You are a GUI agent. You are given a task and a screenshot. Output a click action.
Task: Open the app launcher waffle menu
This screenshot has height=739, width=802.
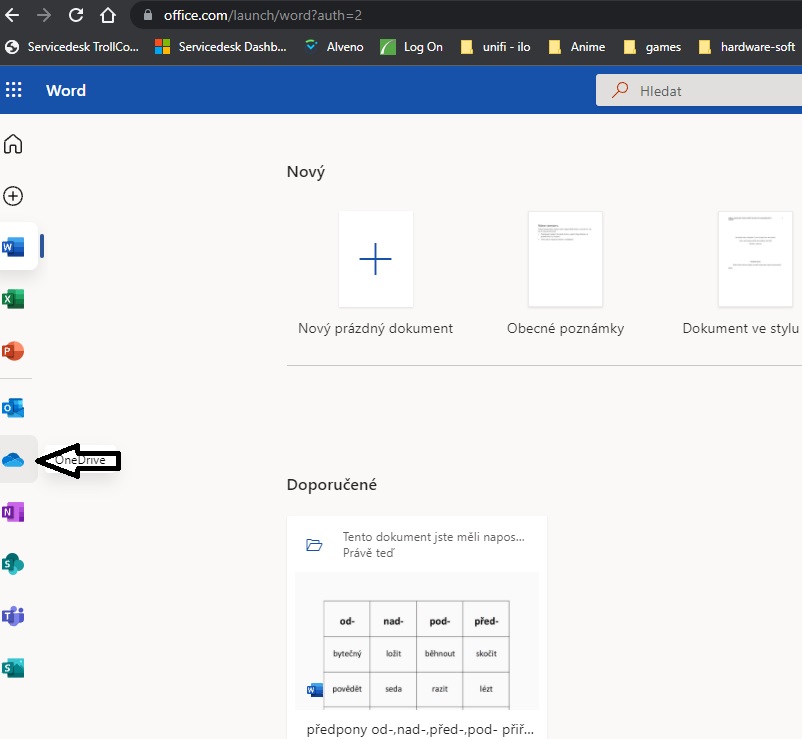coord(14,90)
